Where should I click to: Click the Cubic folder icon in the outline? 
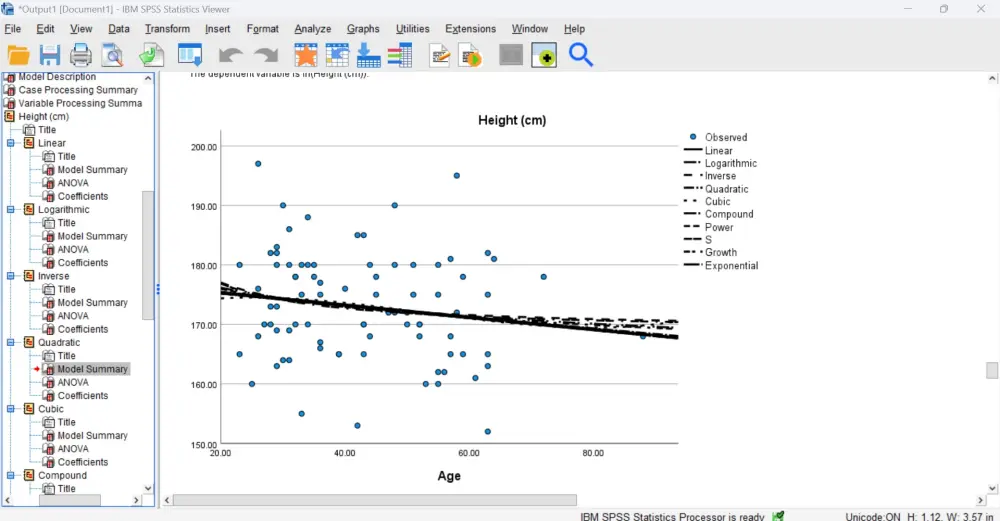tap(29, 409)
